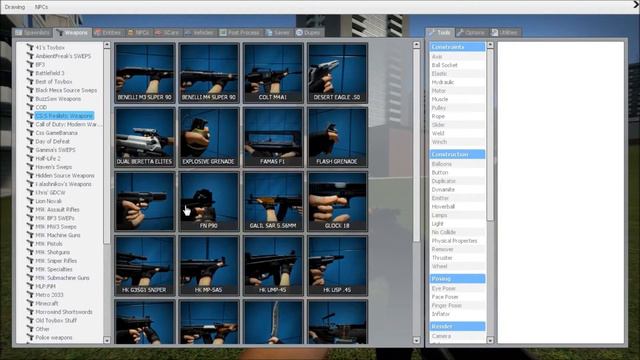Image resolution: width=640 pixels, height=360 pixels.
Task: Select the Glock 18 weapon icon
Action: (x=337, y=202)
